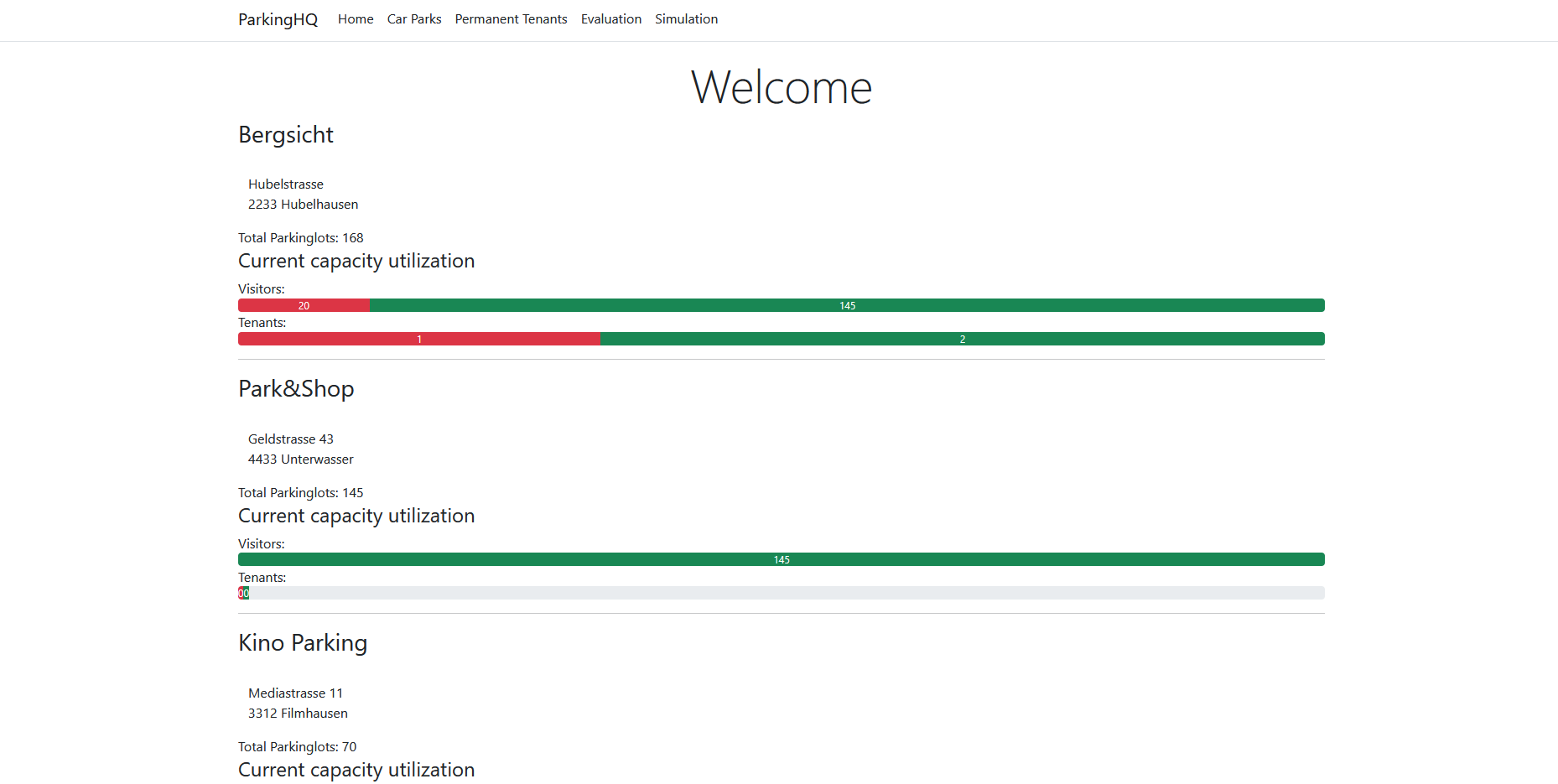Click the Welcome title
The width and height of the screenshot is (1558, 784).
click(x=782, y=87)
